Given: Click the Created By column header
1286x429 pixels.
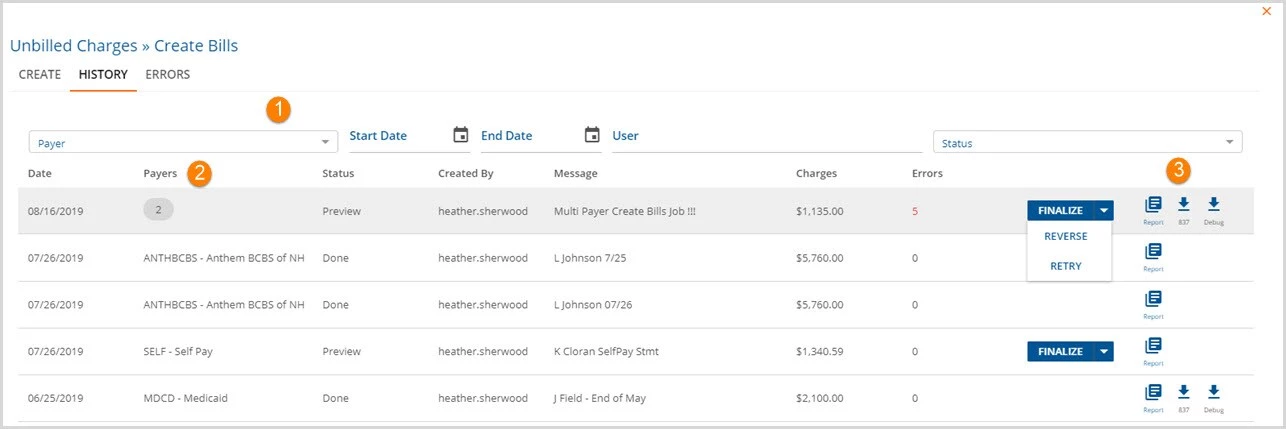Looking at the screenshot, I should tap(466, 173).
